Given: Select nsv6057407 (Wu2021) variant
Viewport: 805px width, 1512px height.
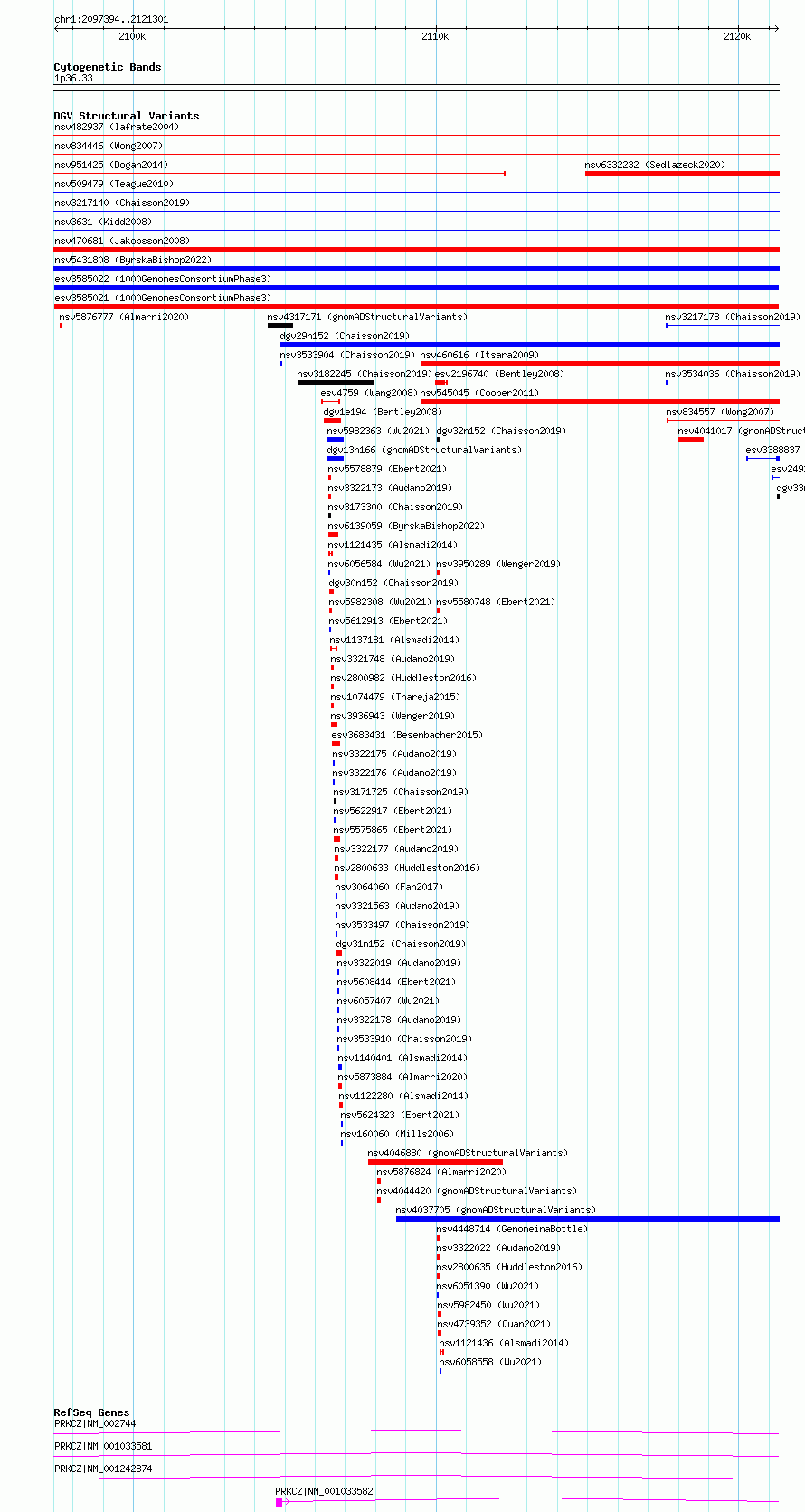Looking at the screenshot, I should click(389, 1001).
